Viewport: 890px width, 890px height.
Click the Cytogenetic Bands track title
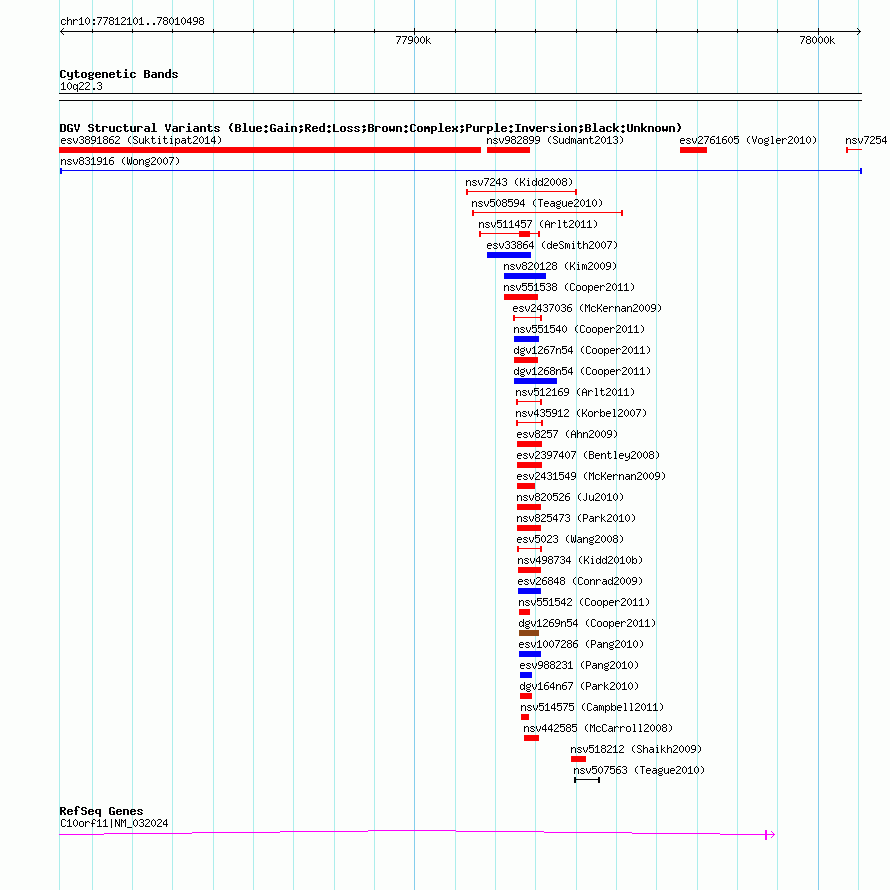pos(119,74)
